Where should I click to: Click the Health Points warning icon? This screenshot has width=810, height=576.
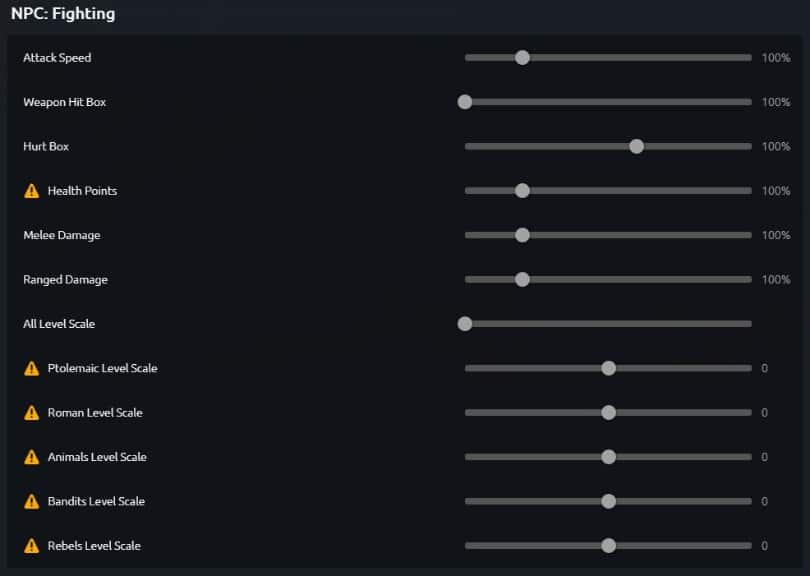coord(32,191)
